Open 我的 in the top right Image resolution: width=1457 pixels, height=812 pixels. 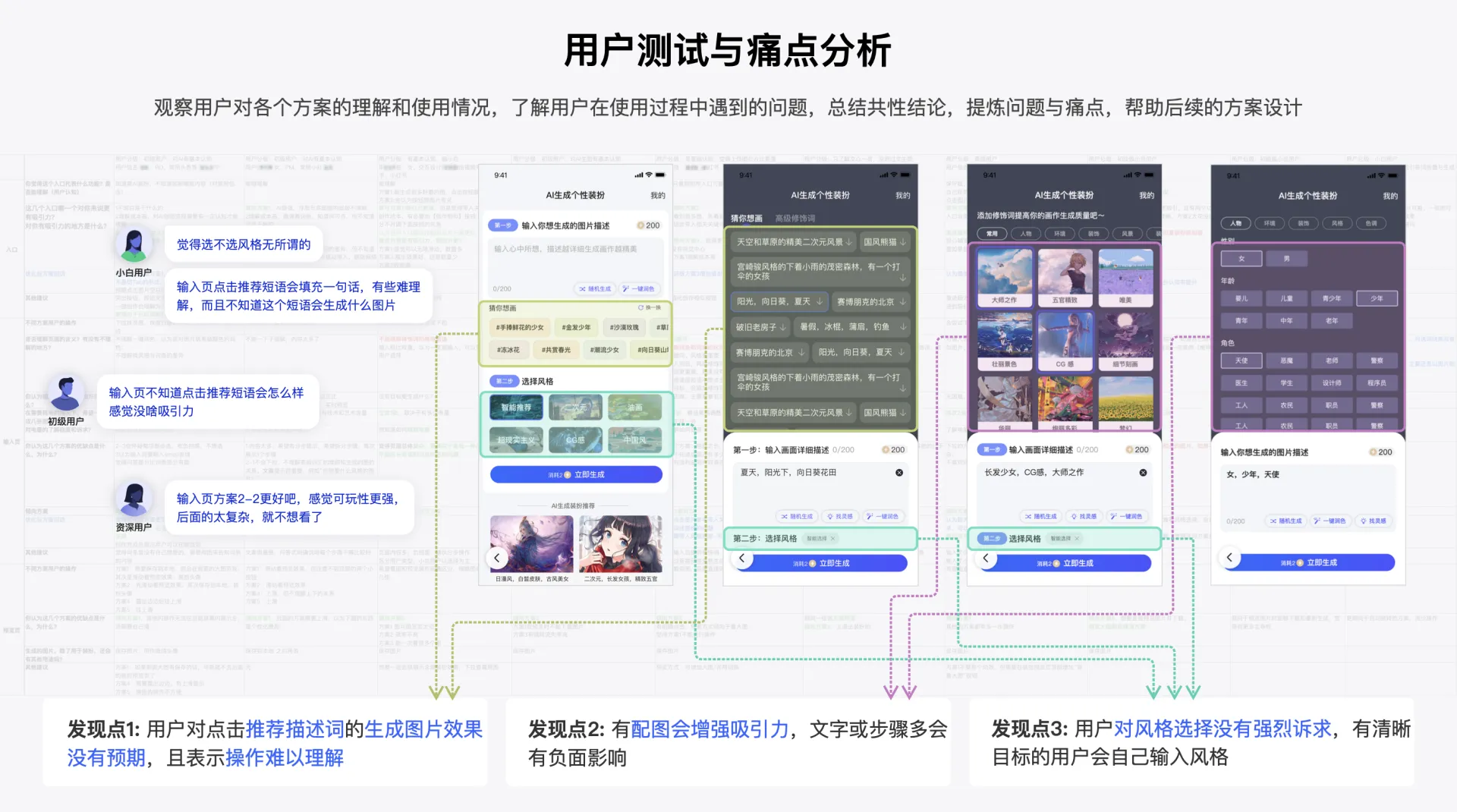tap(657, 195)
